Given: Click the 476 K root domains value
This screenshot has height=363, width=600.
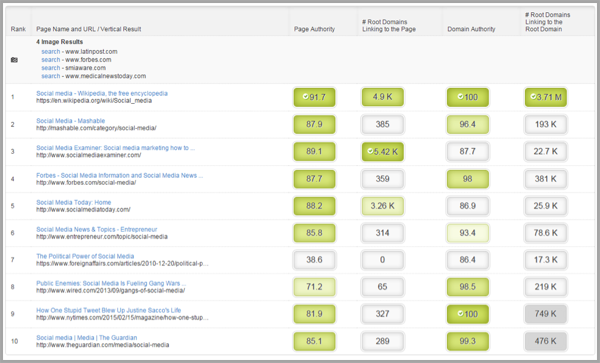Looking at the screenshot, I should [546, 341].
